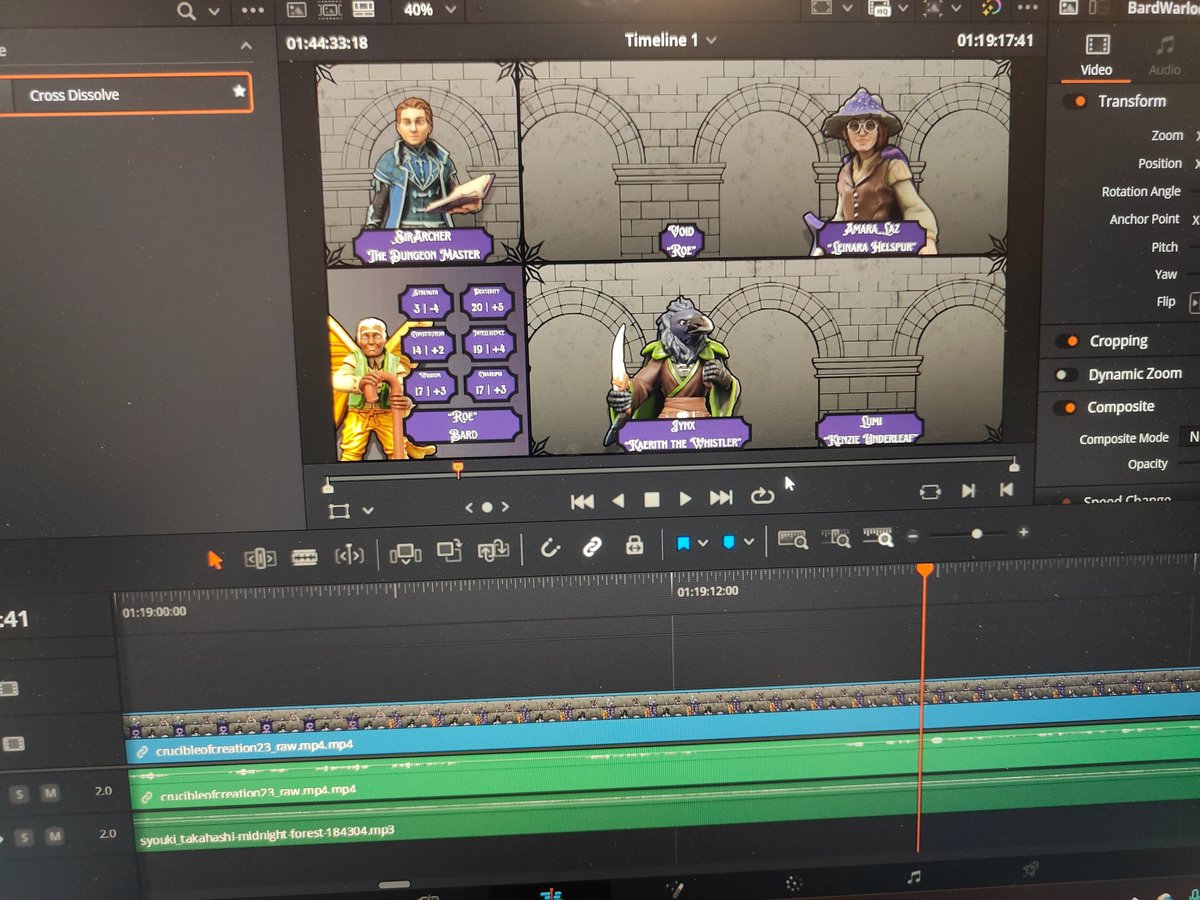Click the orange timeline playhead handle
This screenshot has width=1200, height=900.
[x=925, y=569]
